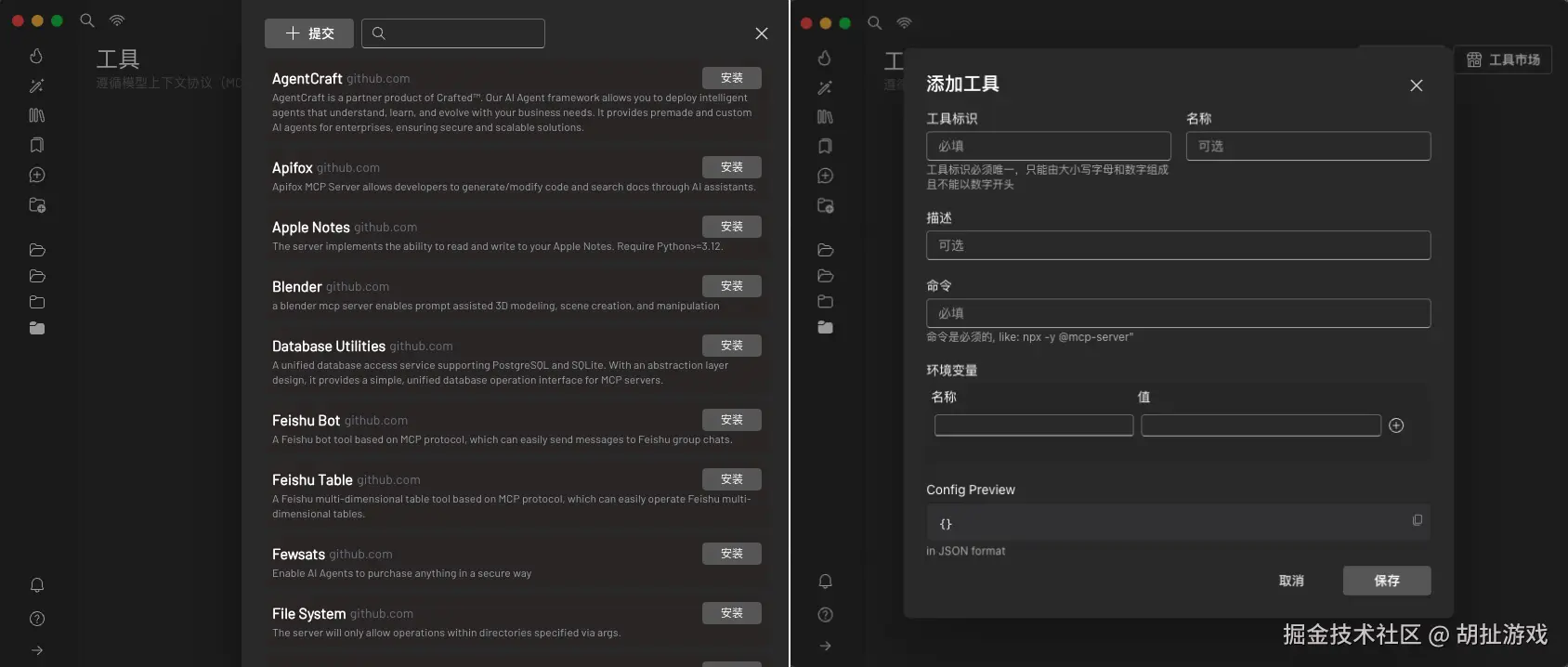Click the Config Preview JSON box
The height and width of the screenshot is (667, 1568).
click(x=1179, y=523)
